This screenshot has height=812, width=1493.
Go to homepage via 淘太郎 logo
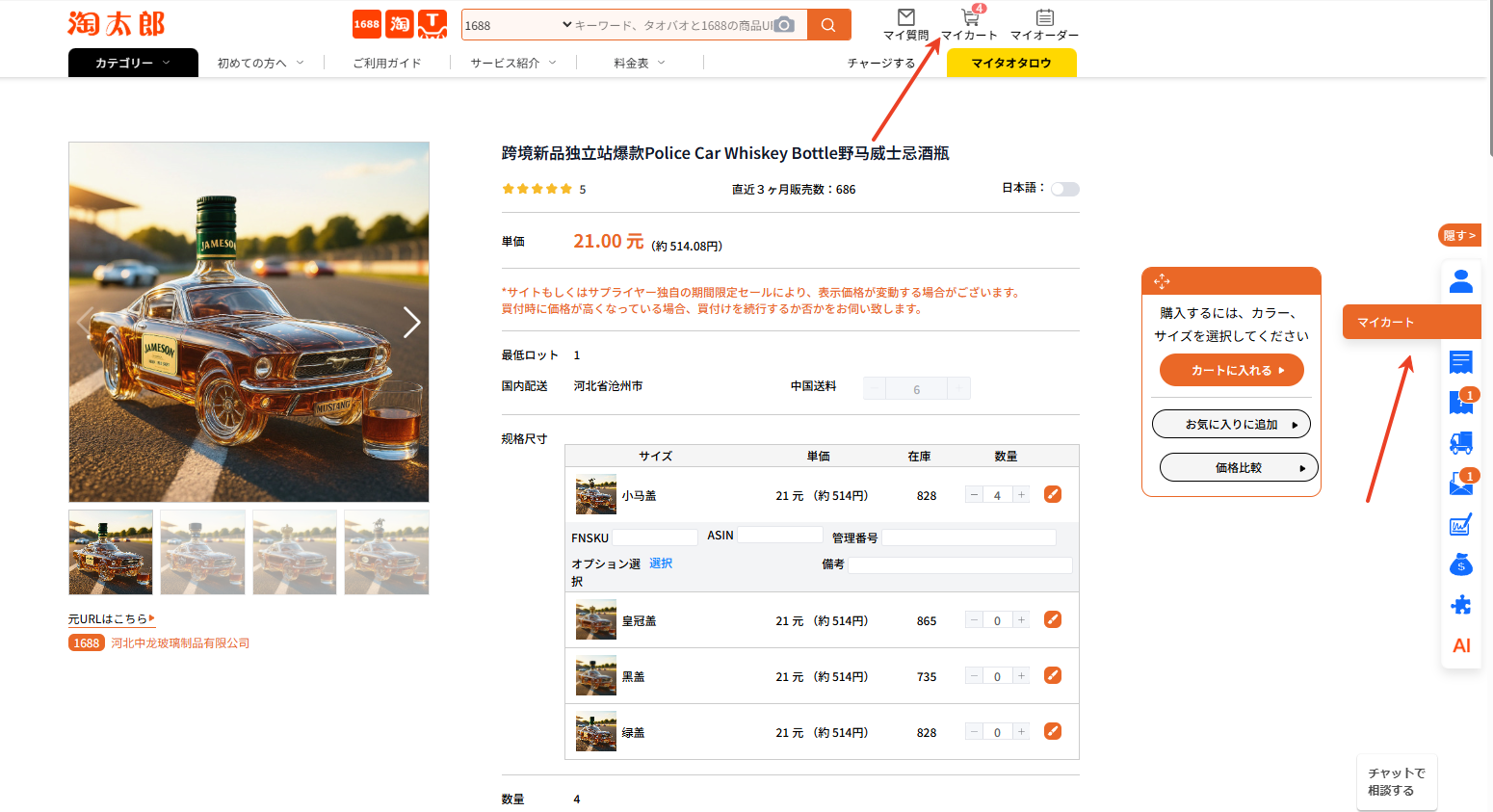[117, 24]
